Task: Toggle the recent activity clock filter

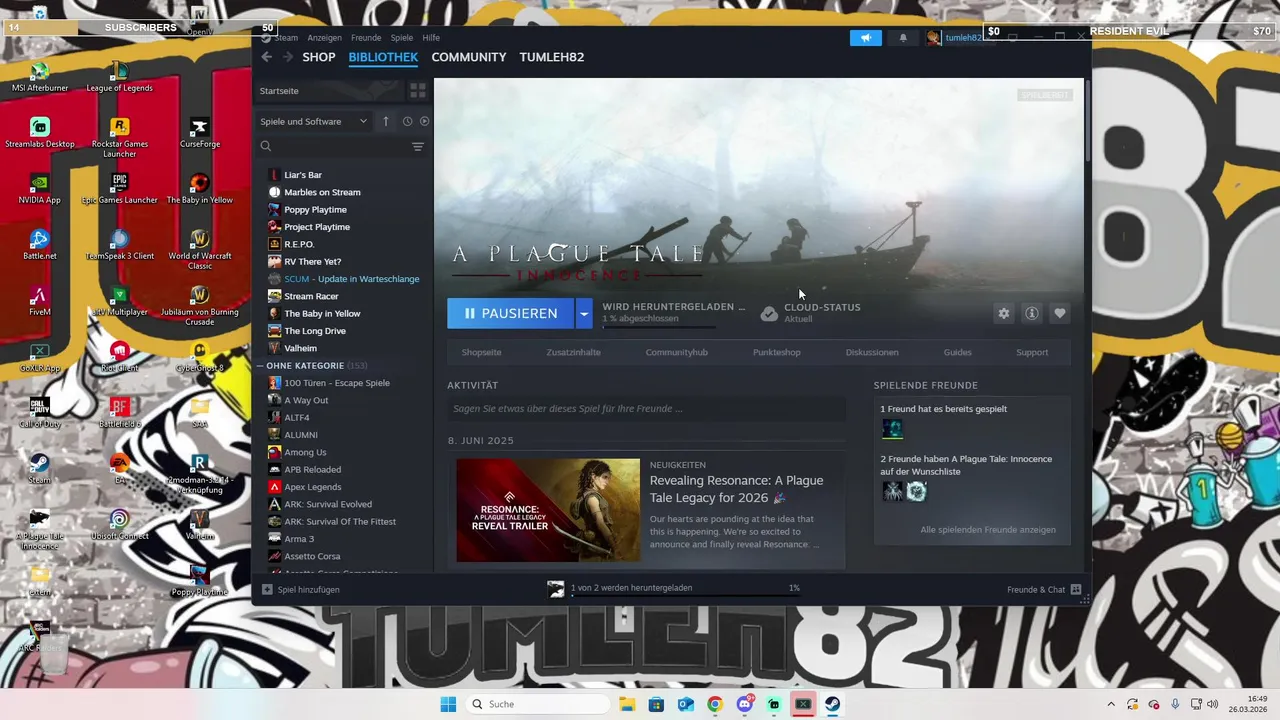Action: [407, 121]
